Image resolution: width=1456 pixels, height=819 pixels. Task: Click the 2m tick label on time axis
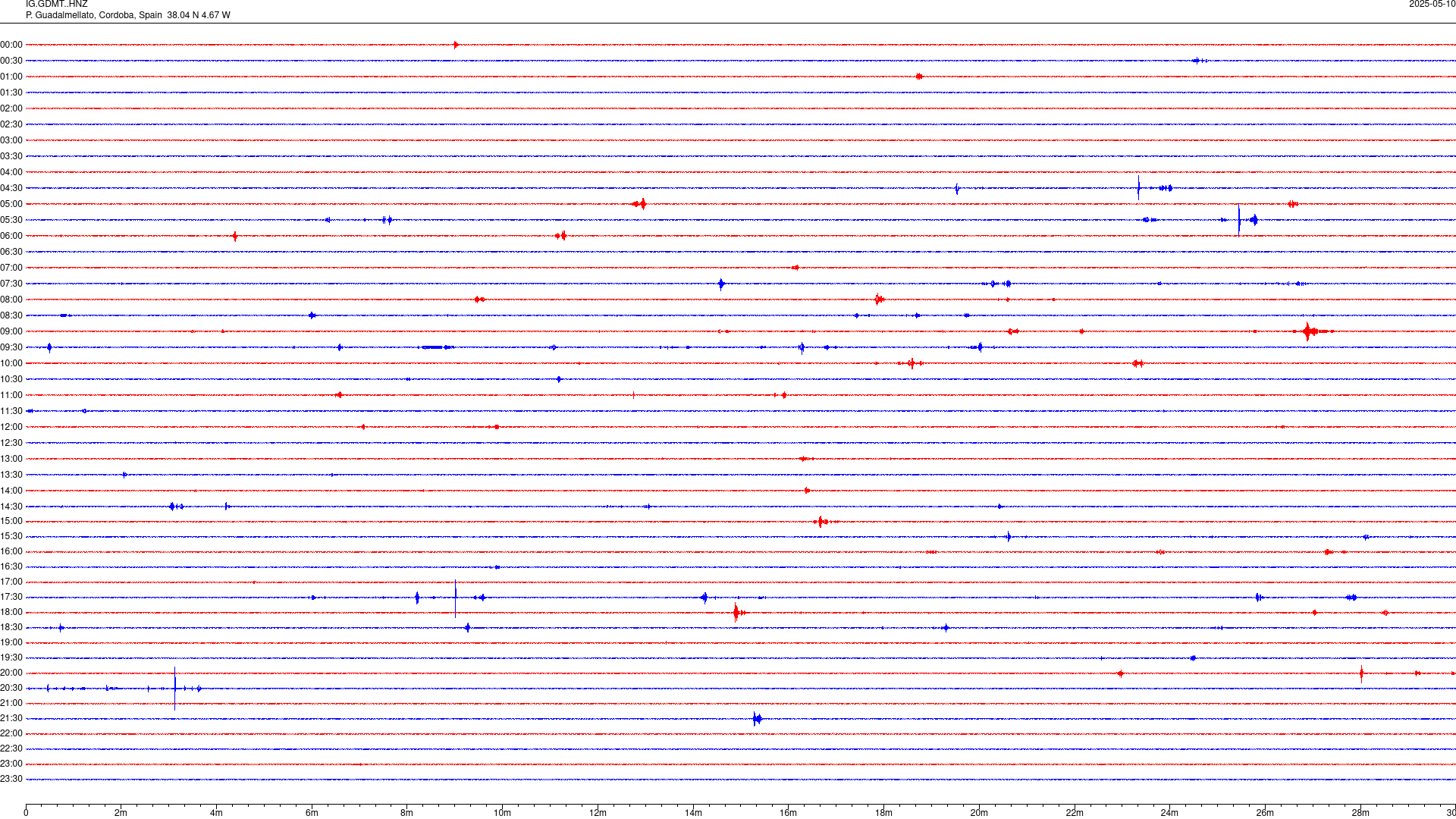(121, 813)
